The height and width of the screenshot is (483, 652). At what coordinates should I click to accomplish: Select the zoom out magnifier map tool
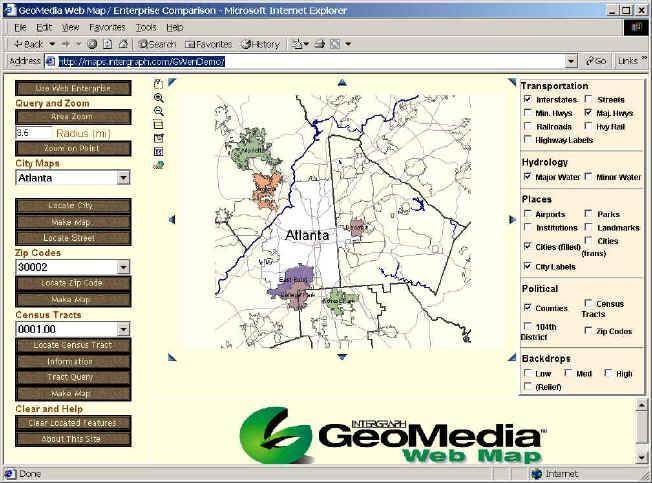pos(158,111)
